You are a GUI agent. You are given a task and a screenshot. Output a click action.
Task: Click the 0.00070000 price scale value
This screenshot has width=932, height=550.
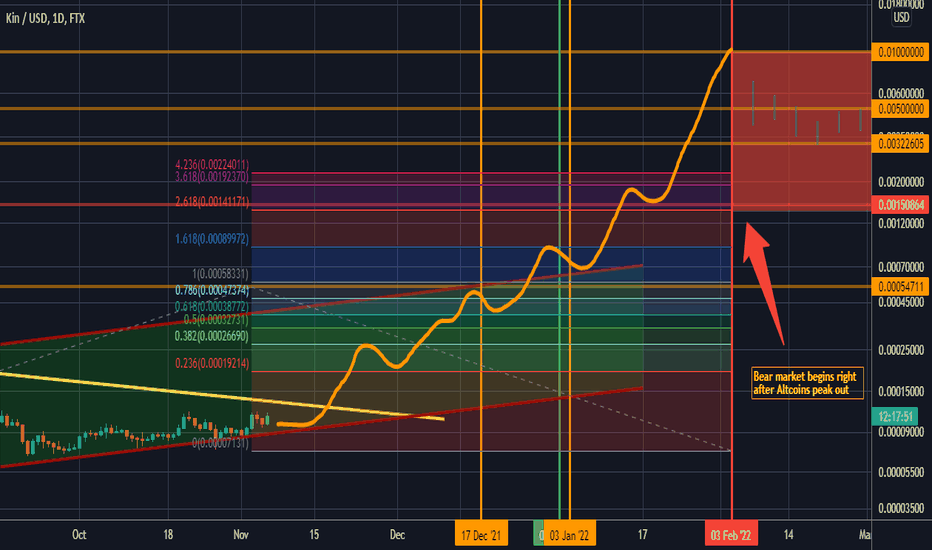point(901,267)
